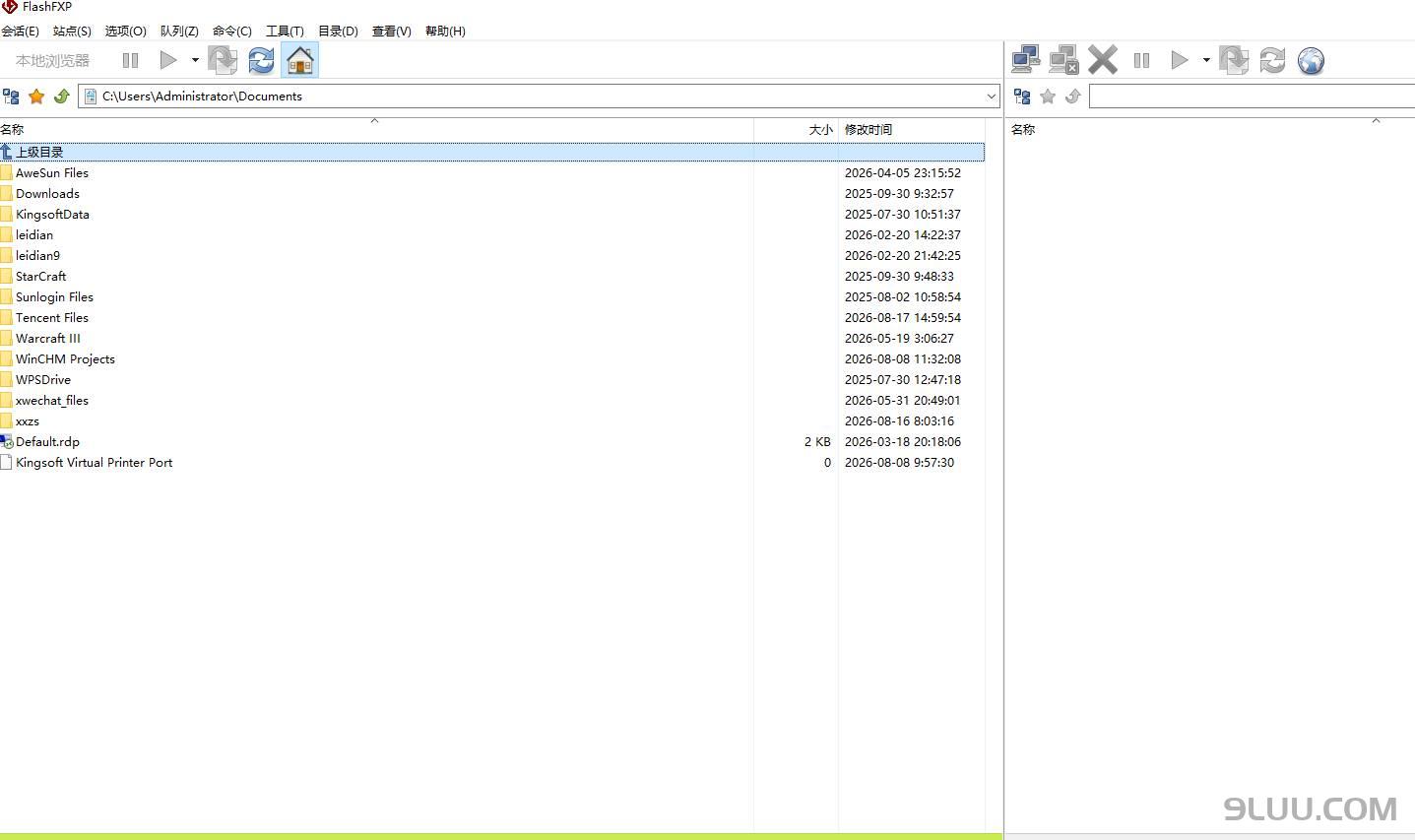Sort local files by 名称 column header
Image resolution: width=1415 pixels, height=840 pixels.
click(x=376, y=129)
